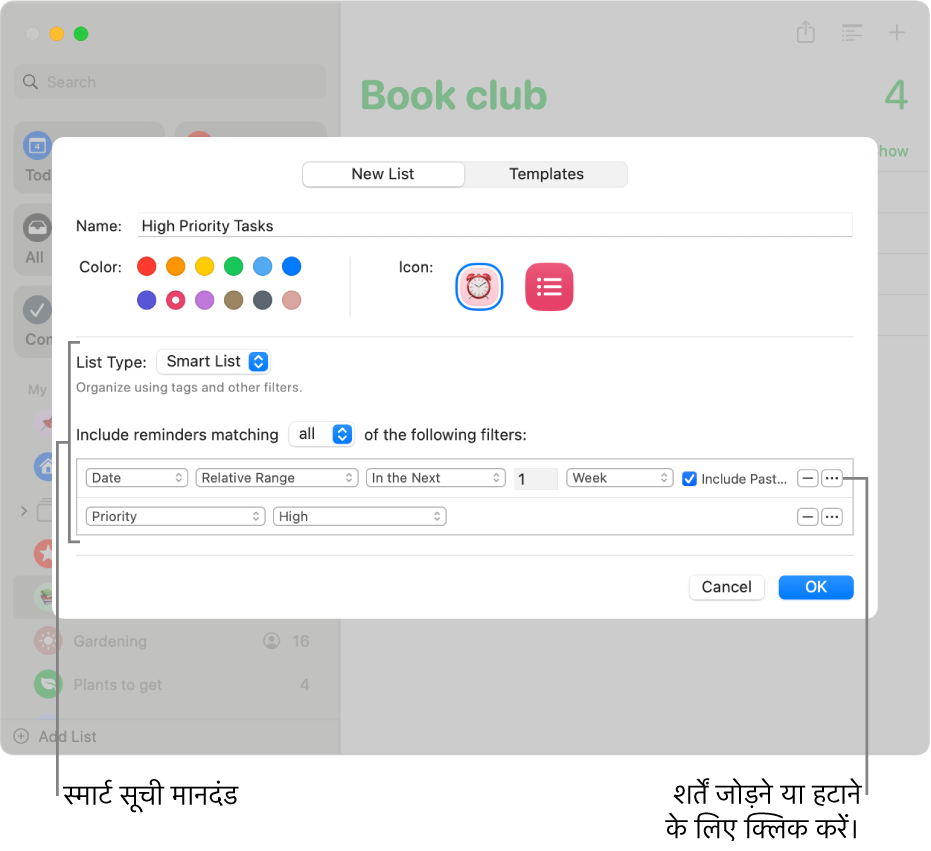931x851 pixels.
Task: Click the shared person icon beside Gardening
Action: (x=271, y=641)
